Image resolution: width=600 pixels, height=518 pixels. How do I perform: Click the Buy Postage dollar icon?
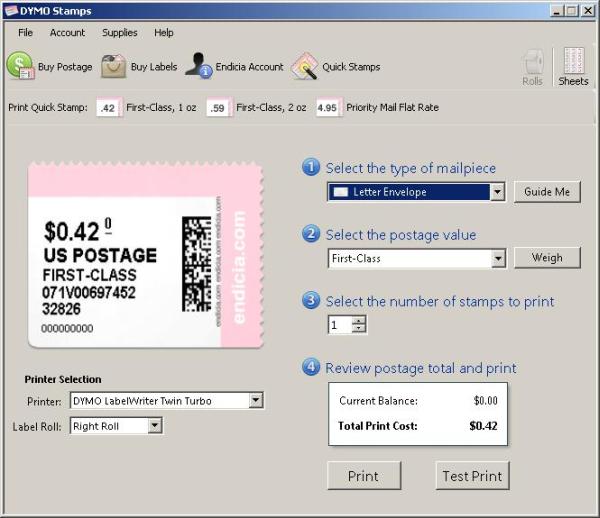tap(21, 66)
